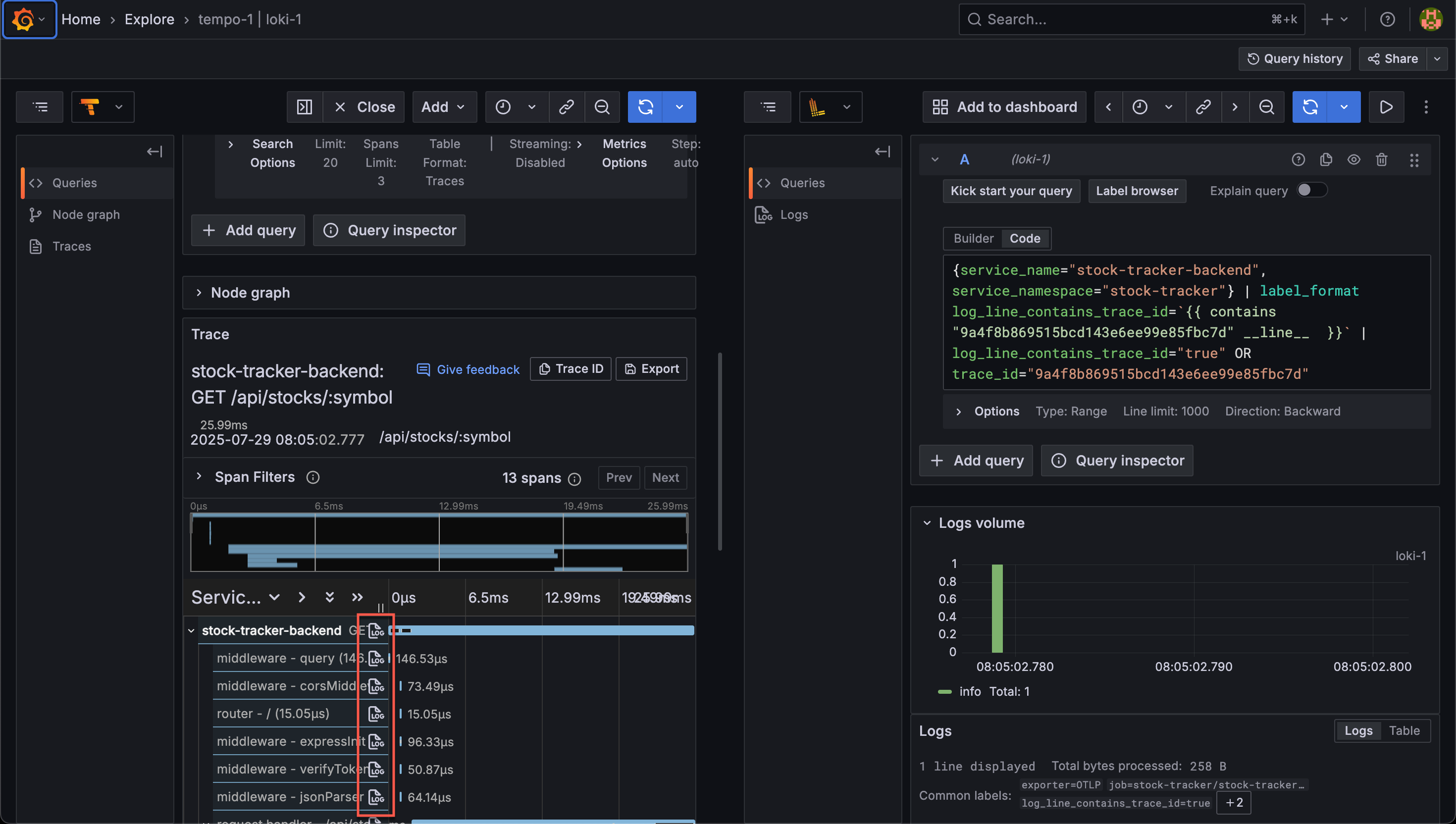The height and width of the screenshot is (824, 1456).
Task: Open the Share dropdown arrow
Action: coord(1437,59)
